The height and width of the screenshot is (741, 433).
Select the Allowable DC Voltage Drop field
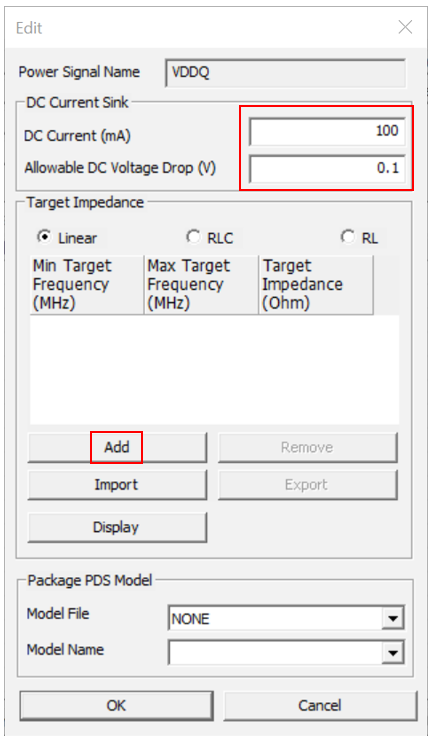tap(327, 168)
